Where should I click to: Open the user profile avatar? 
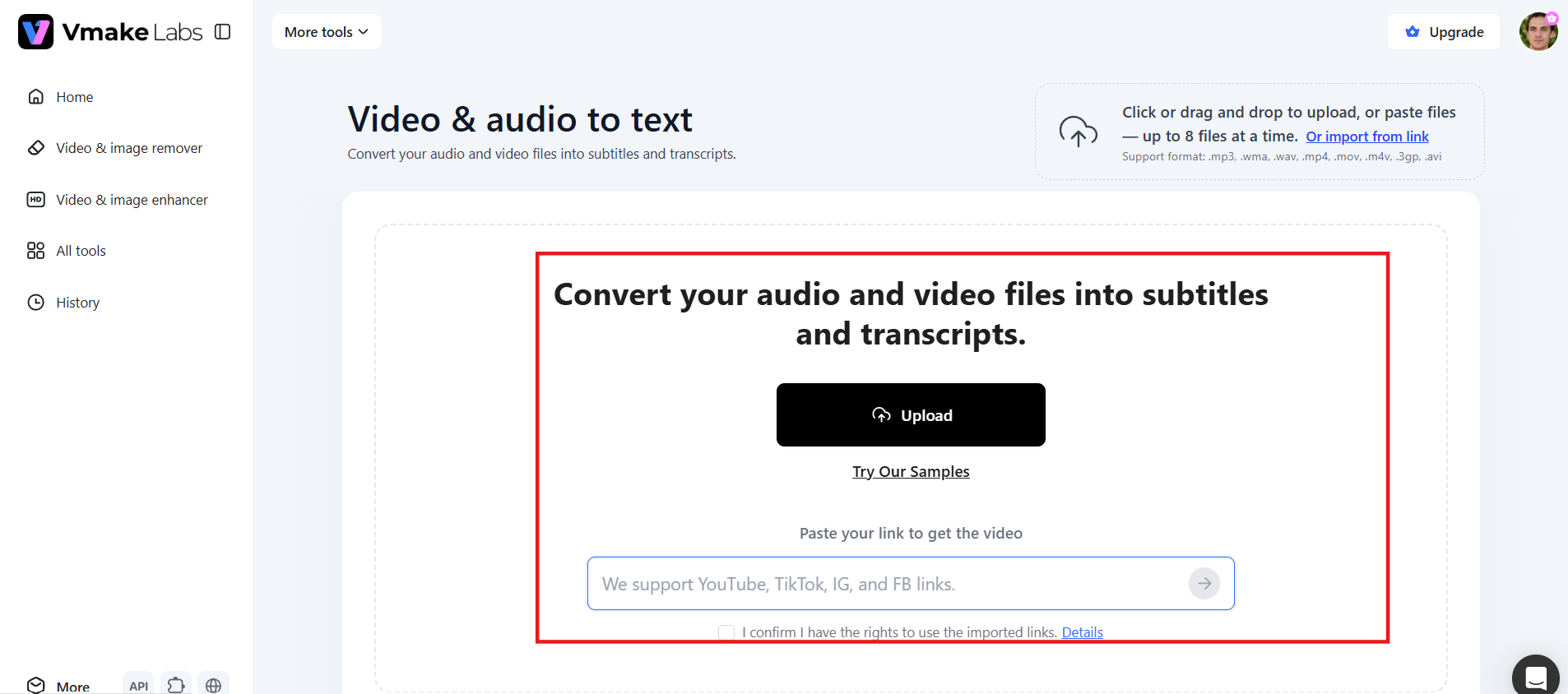click(x=1538, y=32)
